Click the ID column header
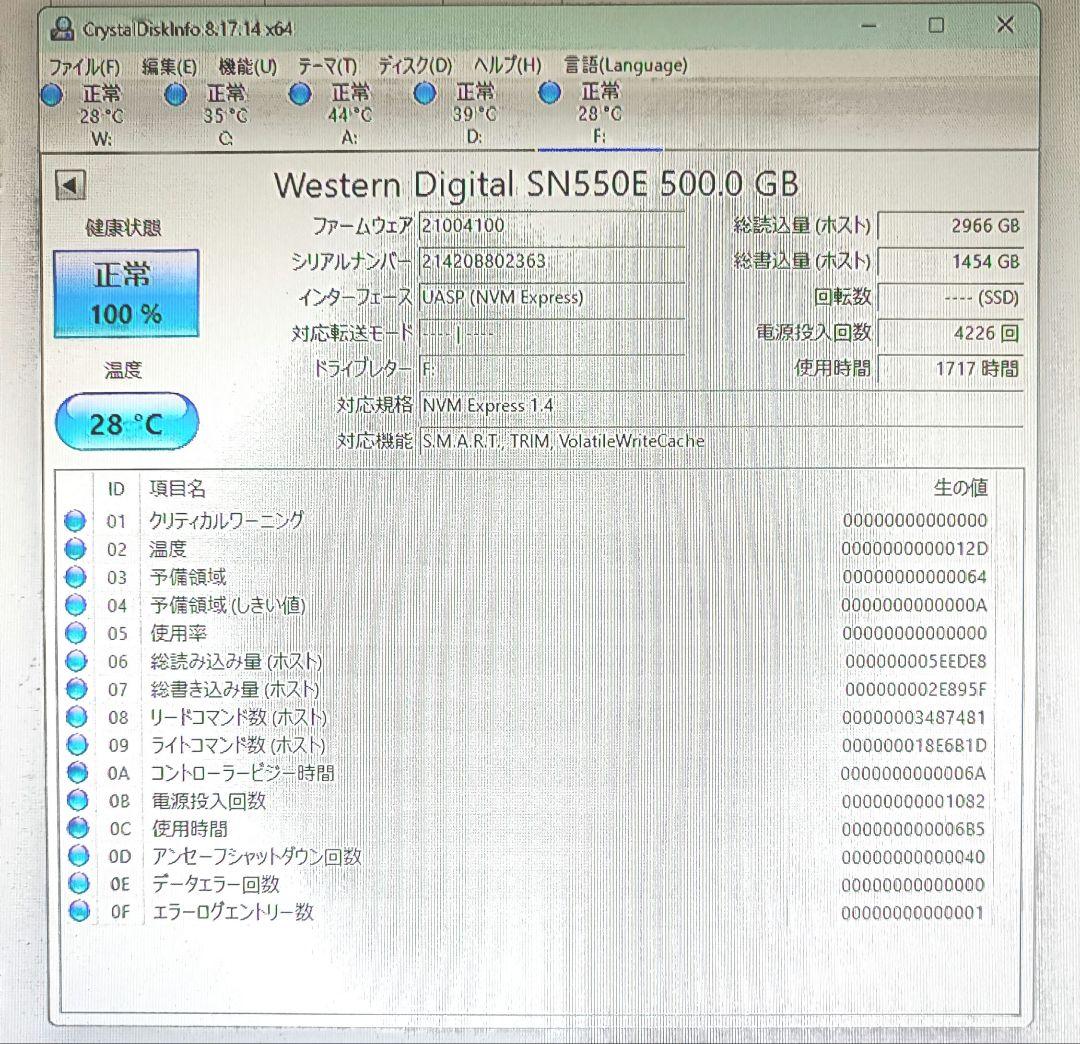Image resolution: width=1080 pixels, height=1044 pixels. [116, 489]
